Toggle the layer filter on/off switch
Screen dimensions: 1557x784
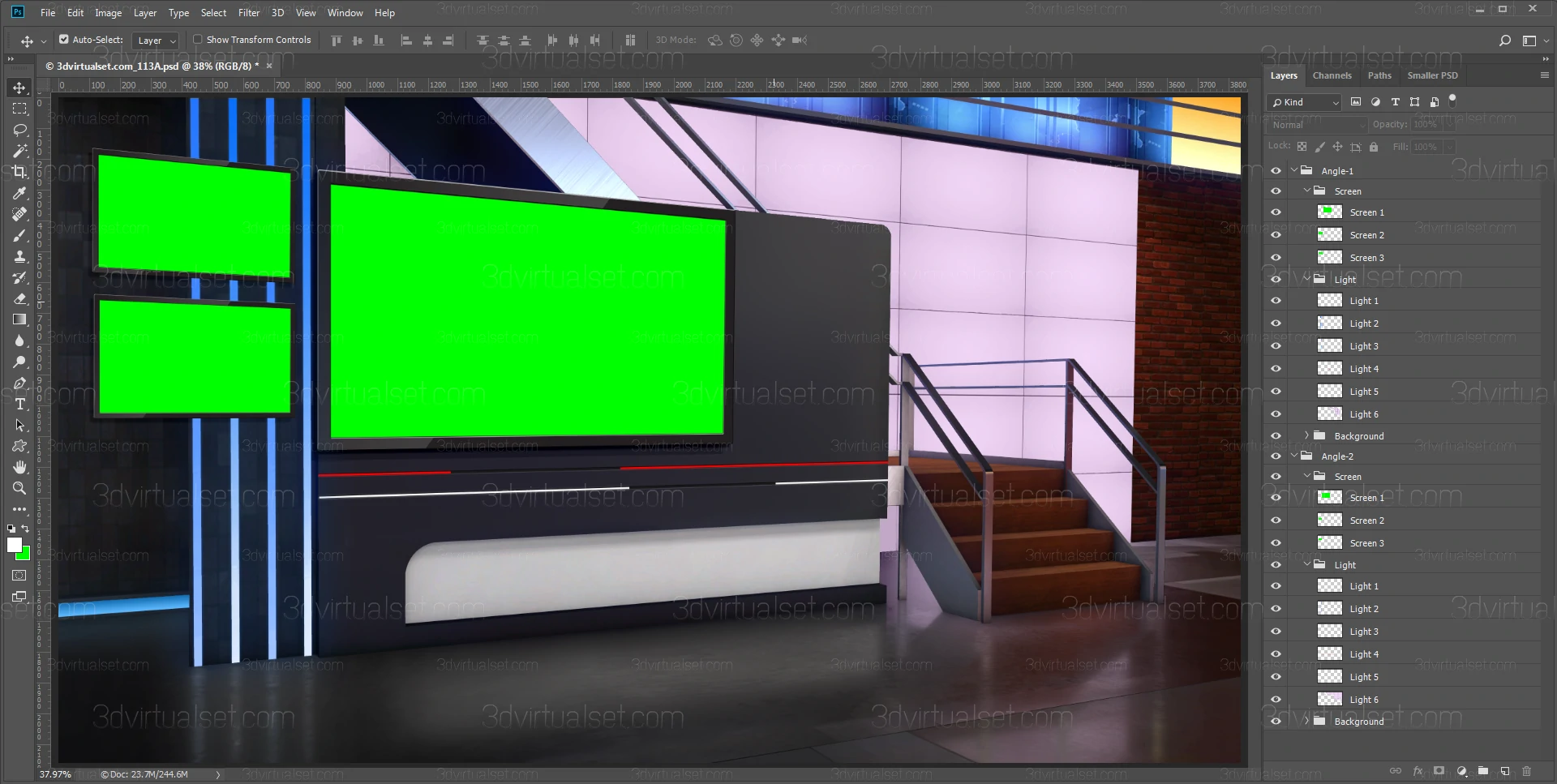[1452, 100]
